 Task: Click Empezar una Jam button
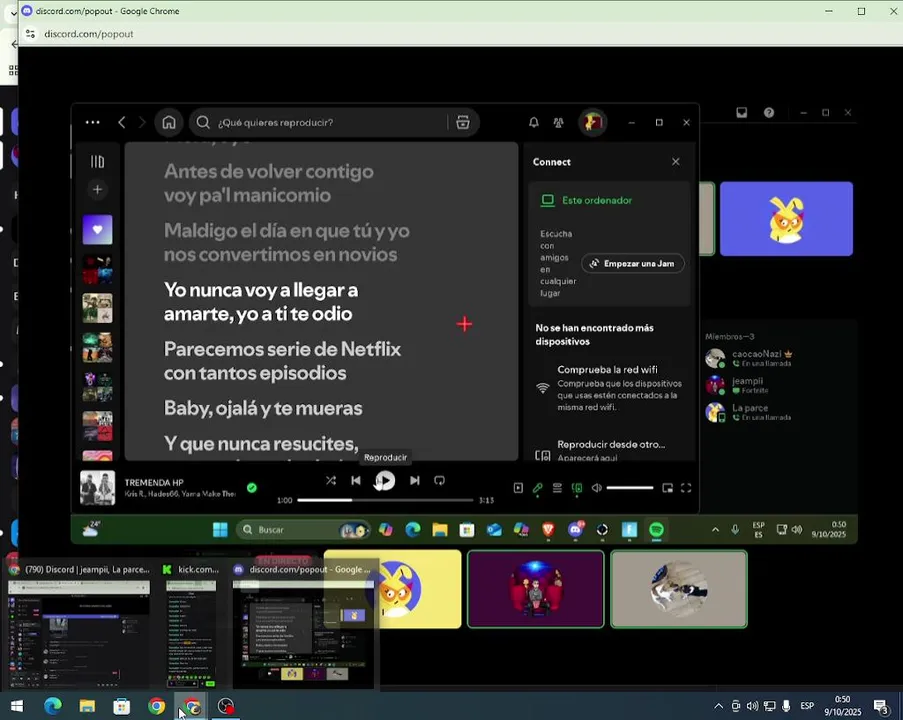tap(633, 263)
